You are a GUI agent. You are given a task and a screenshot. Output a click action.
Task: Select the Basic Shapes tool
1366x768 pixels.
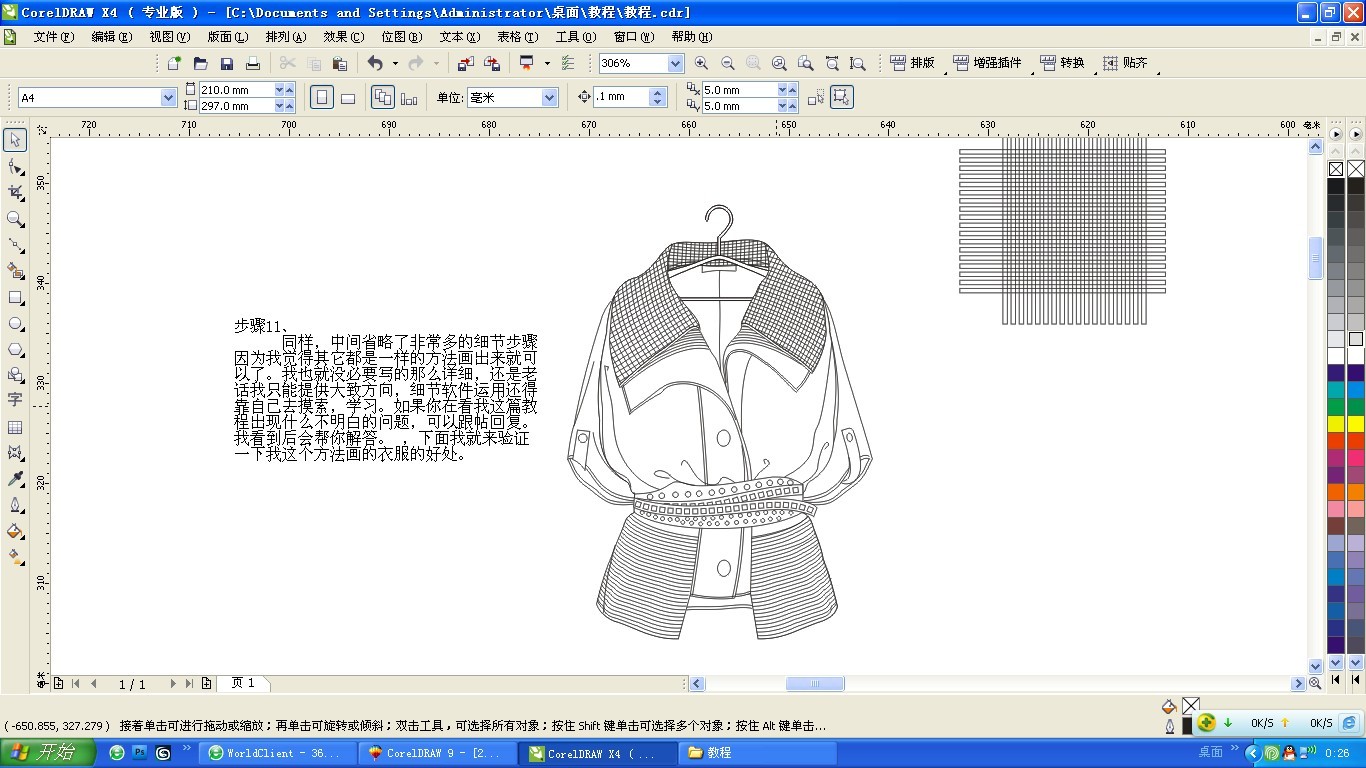[15, 375]
